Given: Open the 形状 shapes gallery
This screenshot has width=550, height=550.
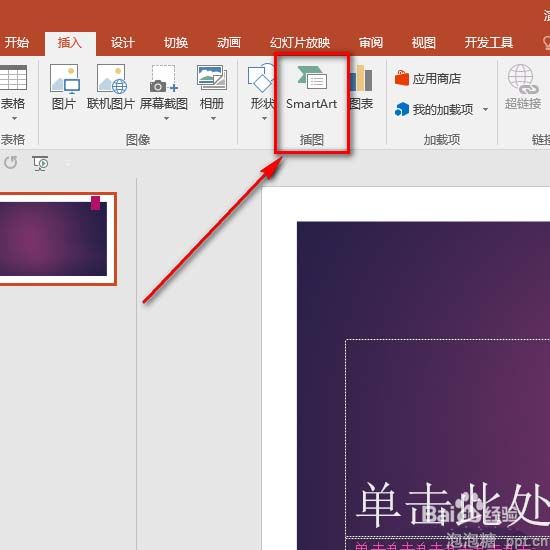Looking at the screenshot, I should 262,87.
